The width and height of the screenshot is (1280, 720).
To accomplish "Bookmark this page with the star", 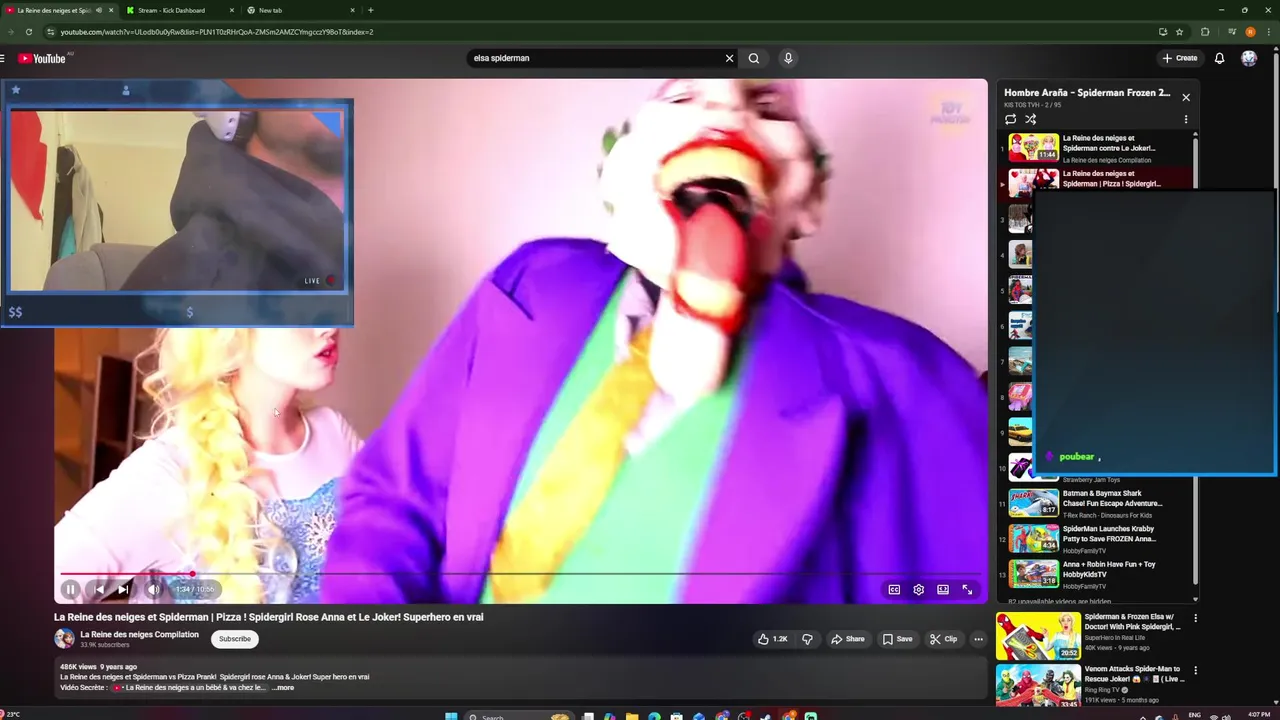I will tap(1180, 32).
